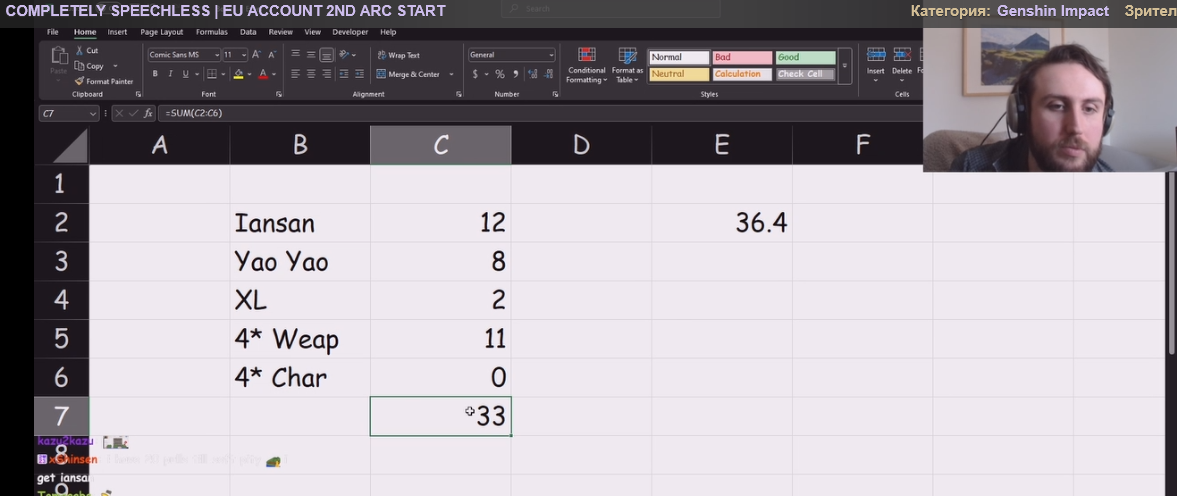Decrease indent in Alignment group
Viewport: 1177px width, 496px height.
click(344, 74)
